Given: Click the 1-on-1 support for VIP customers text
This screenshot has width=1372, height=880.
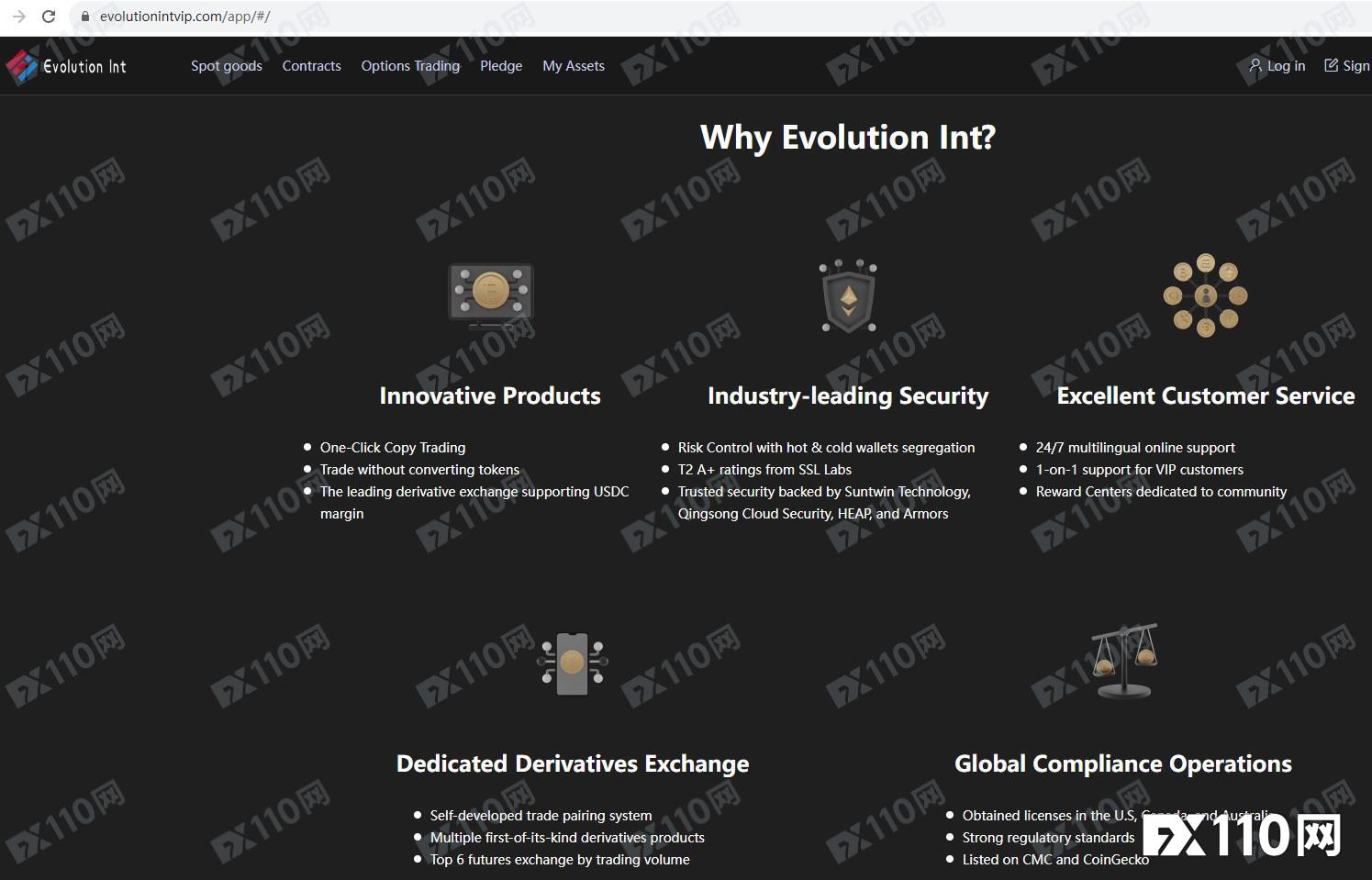Looking at the screenshot, I should (x=1140, y=470).
